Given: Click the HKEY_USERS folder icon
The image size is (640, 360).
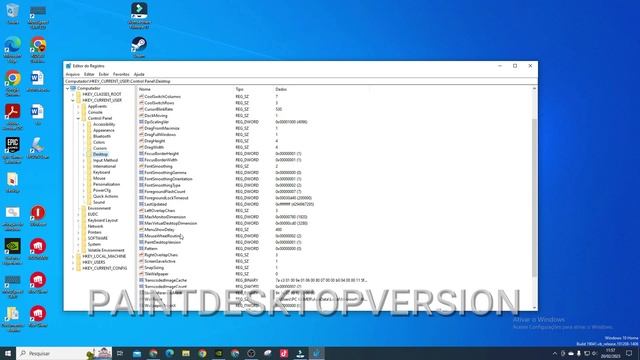Looking at the screenshot, I should click(79, 262).
